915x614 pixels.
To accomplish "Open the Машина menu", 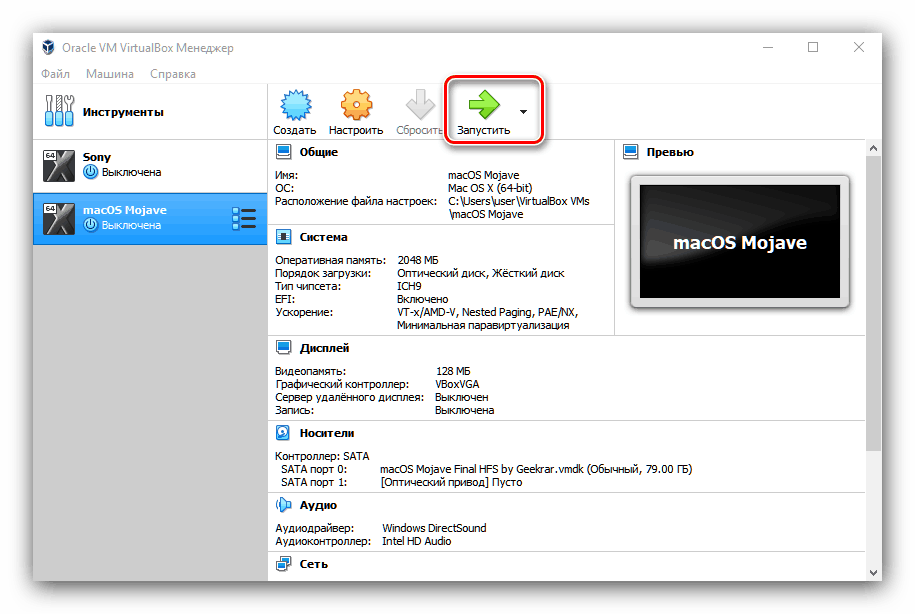I will 109,73.
